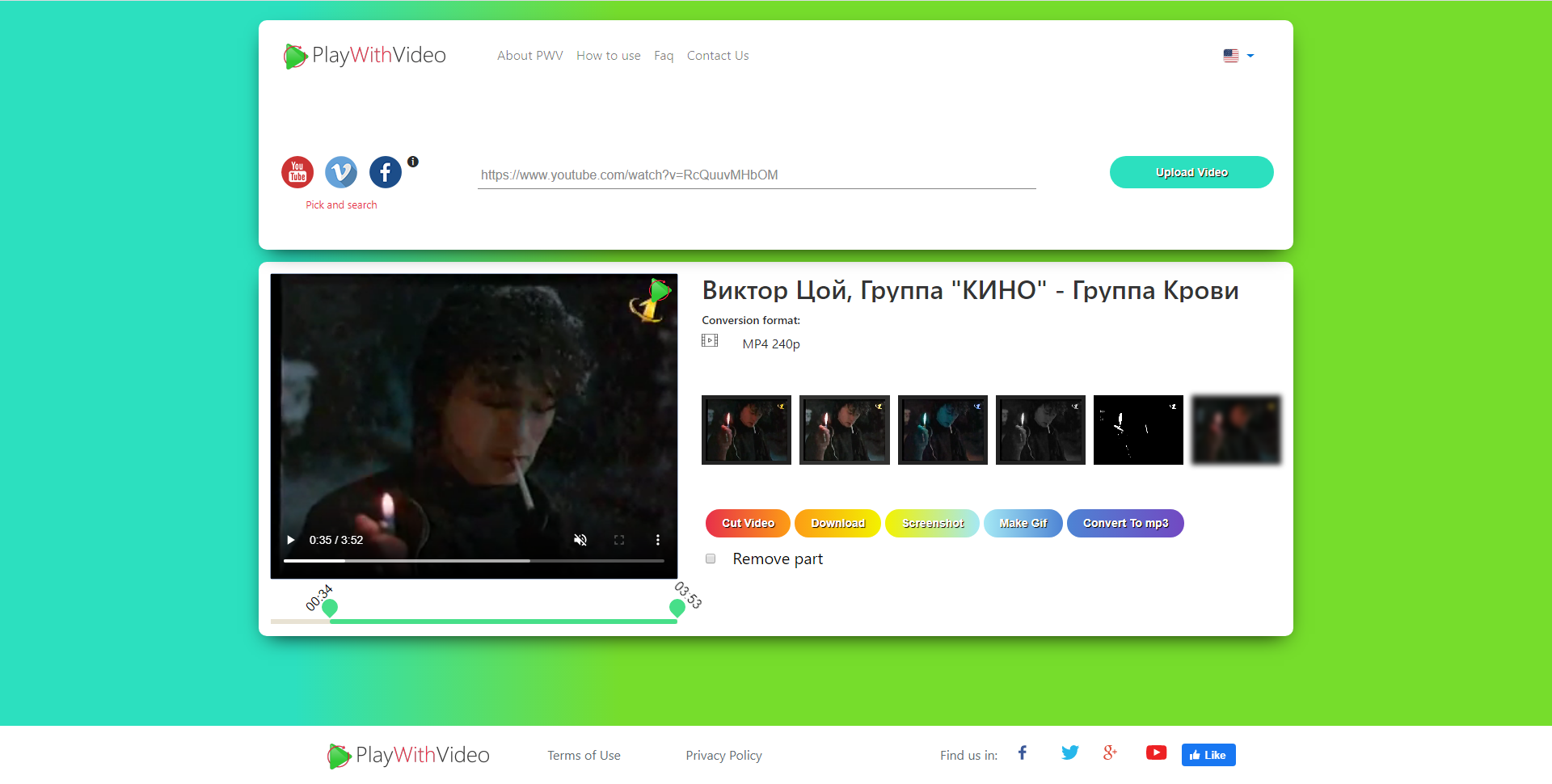The image size is (1552, 784).
Task: Click the Facebook Like button
Action: click(1208, 755)
